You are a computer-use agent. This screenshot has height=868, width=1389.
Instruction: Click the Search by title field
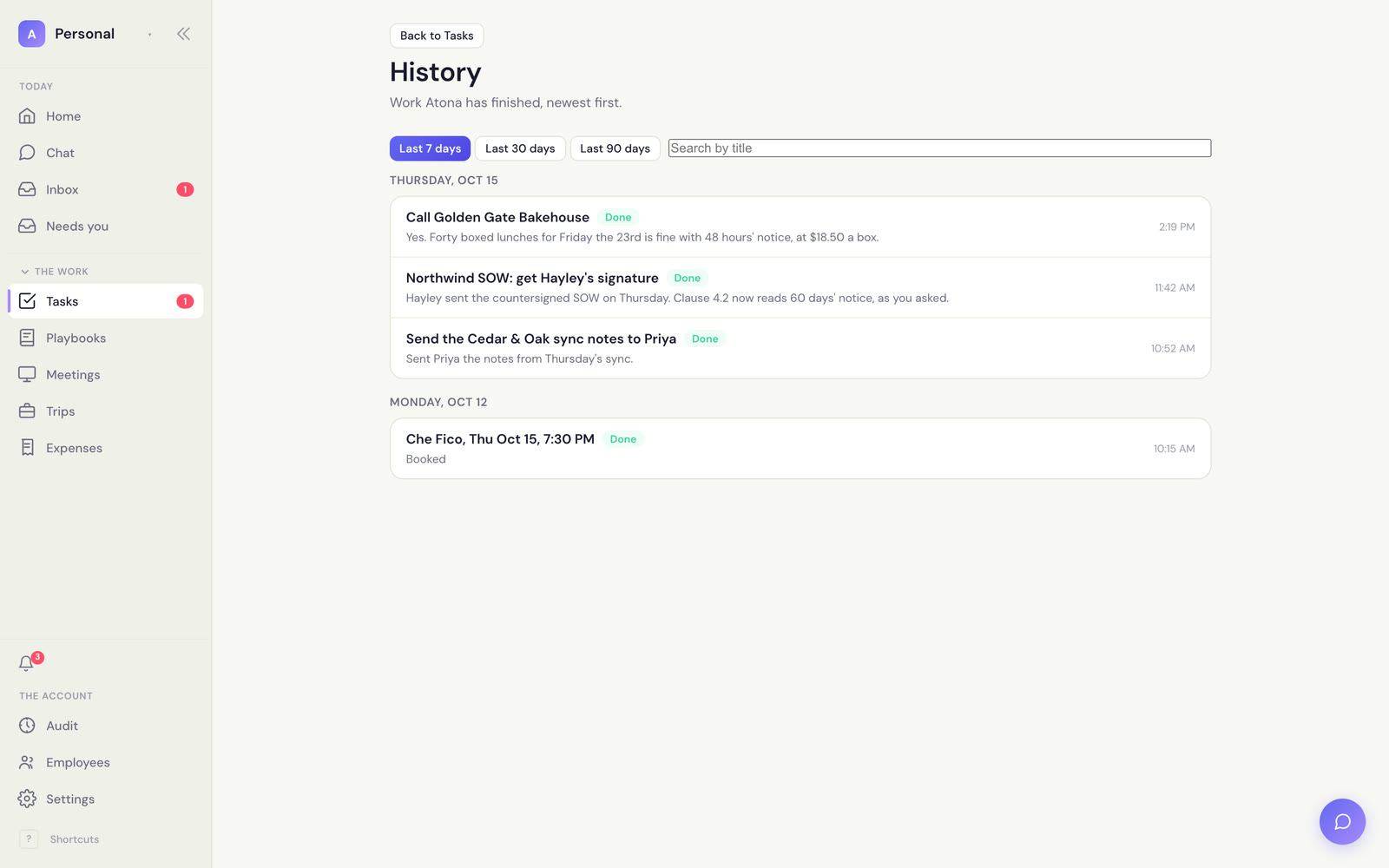click(x=939, y=148)
